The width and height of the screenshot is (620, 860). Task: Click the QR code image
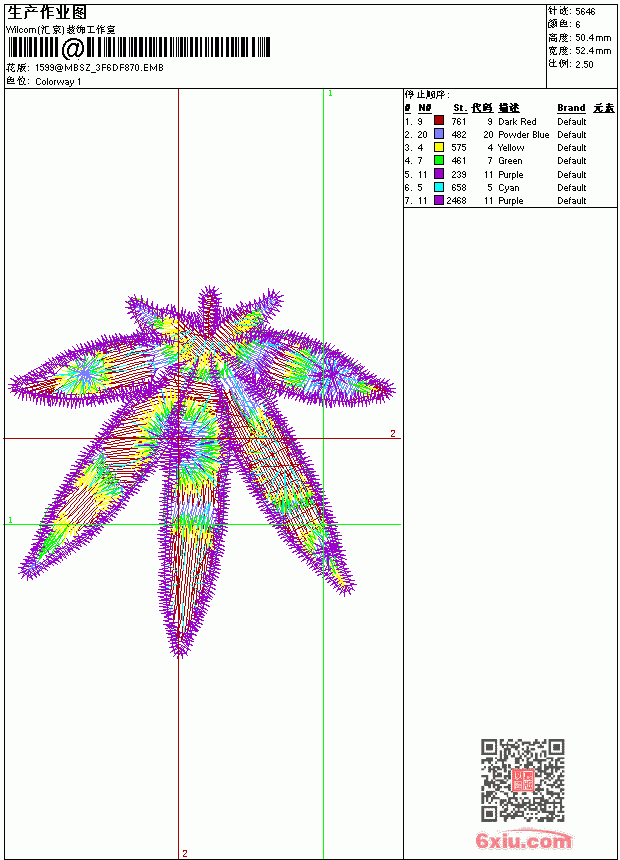(522, 780)
